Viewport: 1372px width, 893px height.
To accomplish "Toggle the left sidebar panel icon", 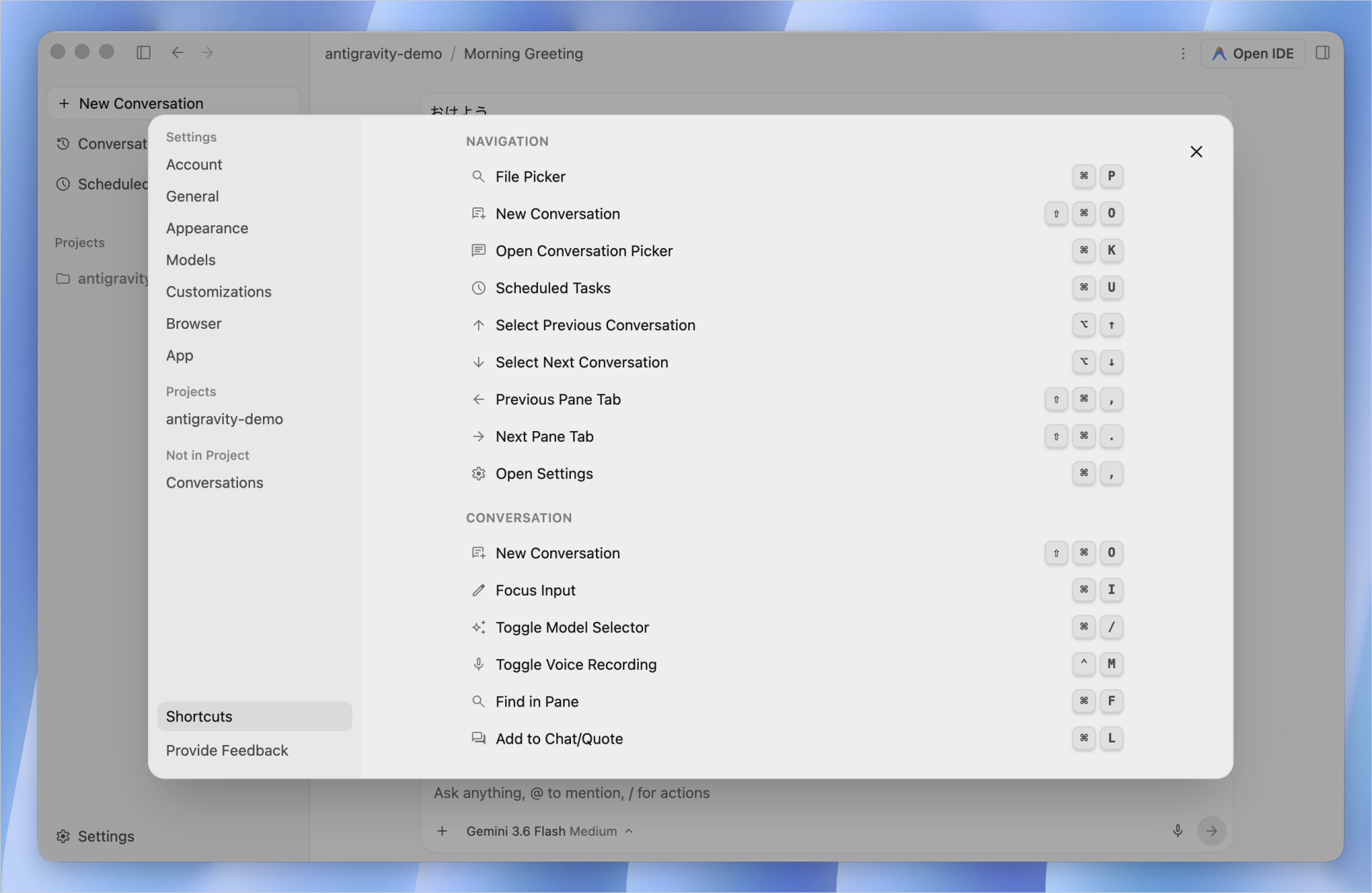I will pyautogui.click(x=144, y=53).
